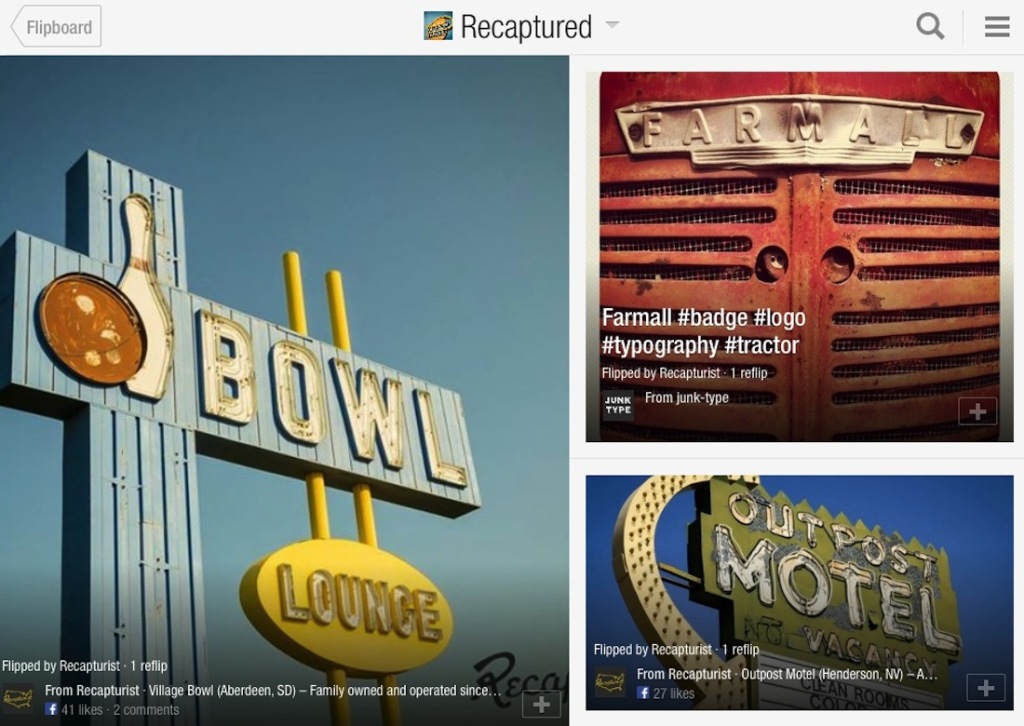
Task: Click Facebook icon beside 41 likes
Action: pyautogui.click(x=51, y=709)
